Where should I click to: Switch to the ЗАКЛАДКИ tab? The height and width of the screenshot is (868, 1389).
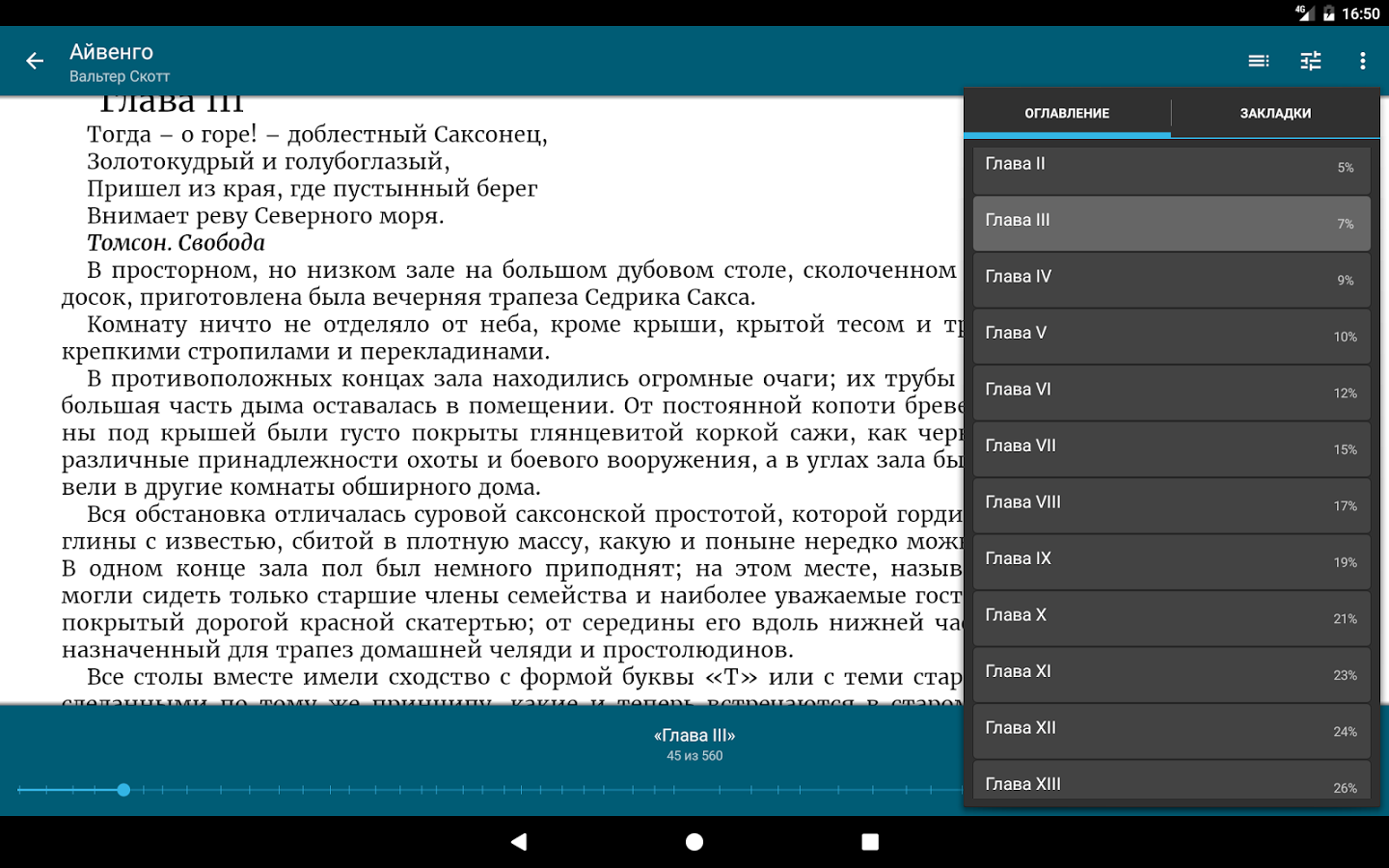tap(1275, 113)
